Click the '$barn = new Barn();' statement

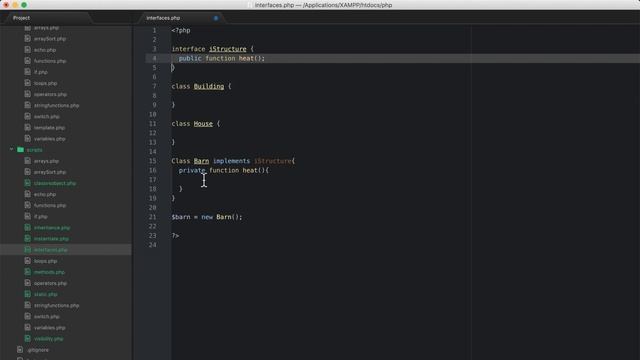(207, 217)
